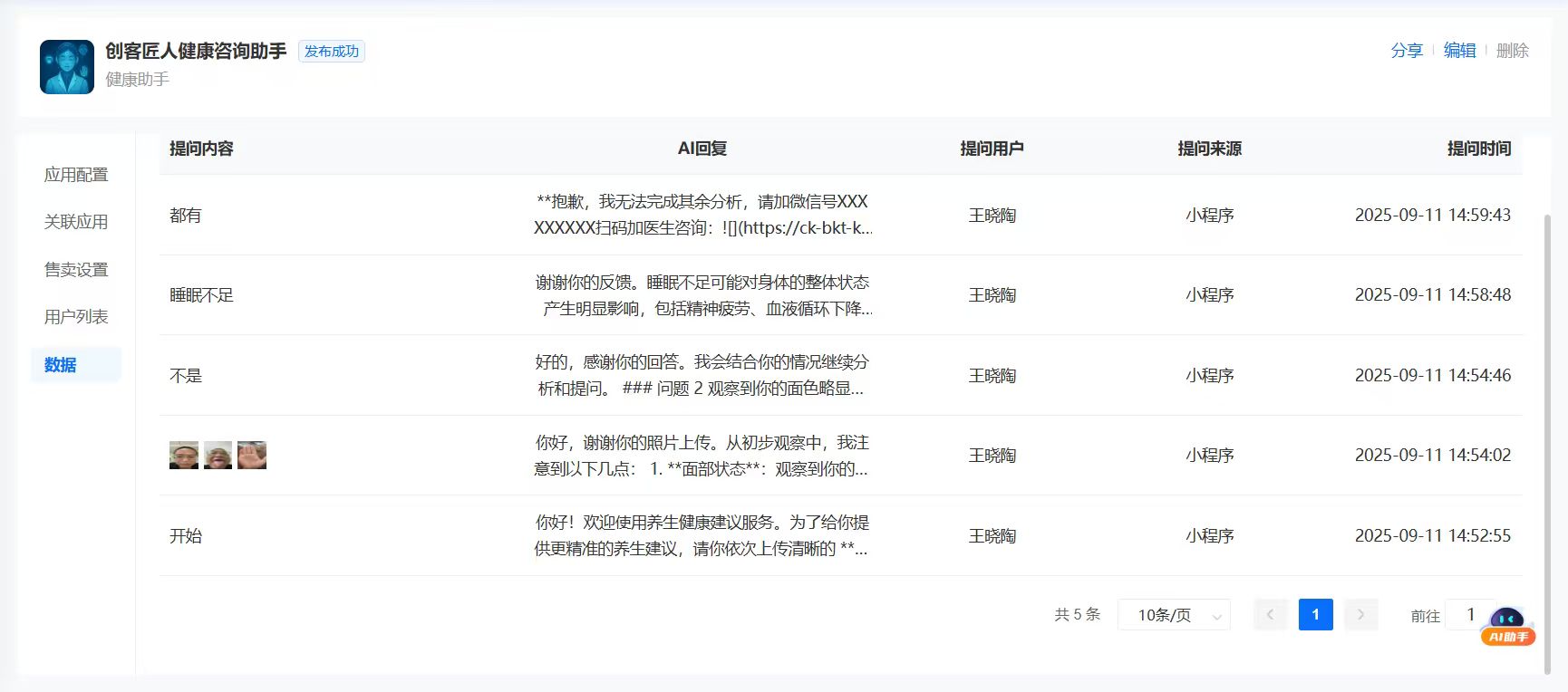Image resolution: width=1568 pixels, height=692 pixels.
Task: Select the 数据 sidebar tab
Action: [x=61, y=365]
